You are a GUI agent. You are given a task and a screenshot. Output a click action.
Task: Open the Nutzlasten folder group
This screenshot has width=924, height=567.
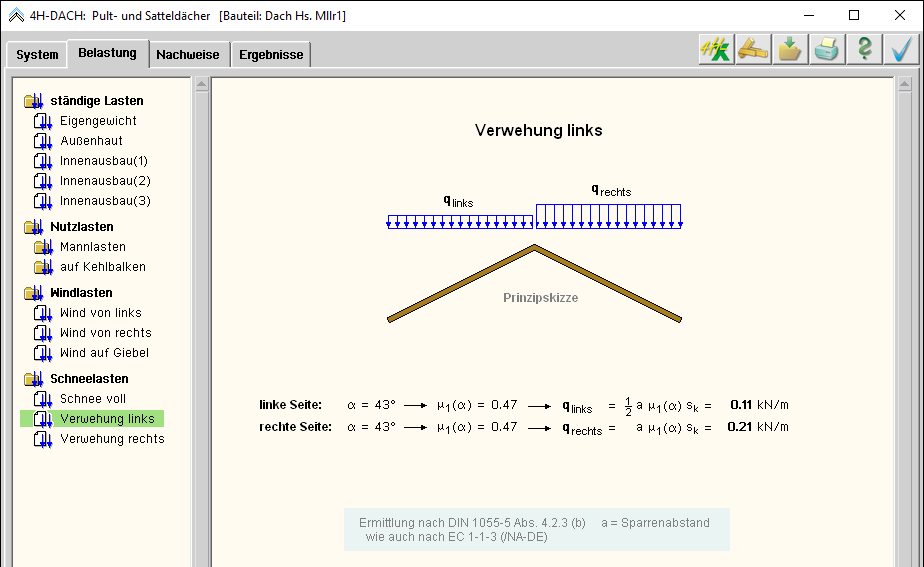pyautogui.click(x=34, y=227)
